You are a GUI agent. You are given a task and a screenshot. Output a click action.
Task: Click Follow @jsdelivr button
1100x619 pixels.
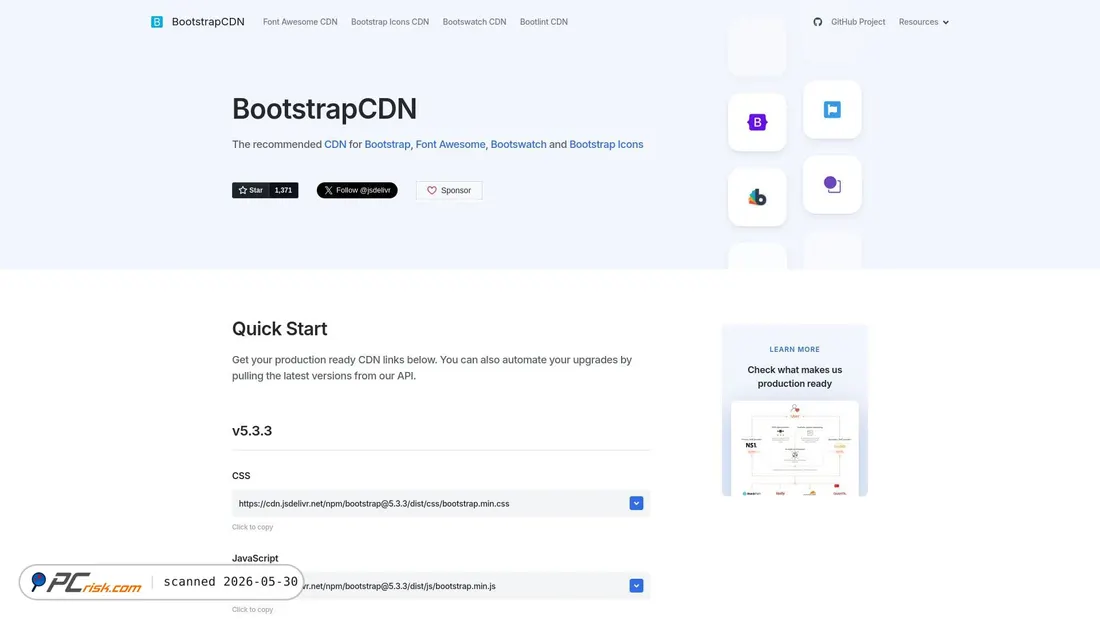[357, 190]
